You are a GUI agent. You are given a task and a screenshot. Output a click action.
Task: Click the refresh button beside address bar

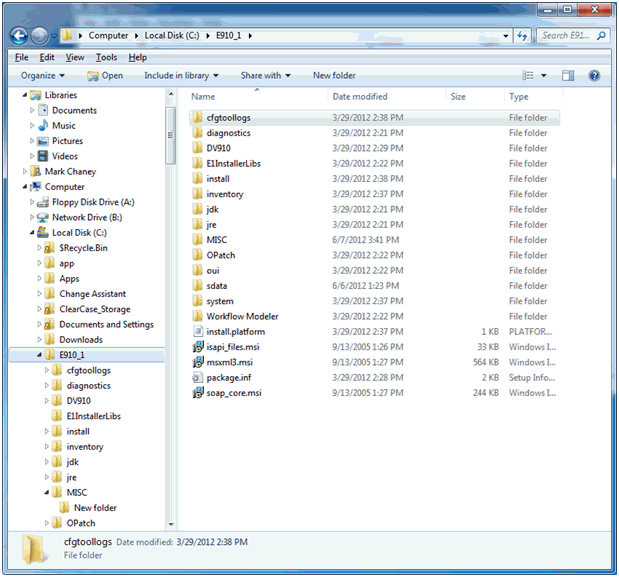(x=523, y=36)
